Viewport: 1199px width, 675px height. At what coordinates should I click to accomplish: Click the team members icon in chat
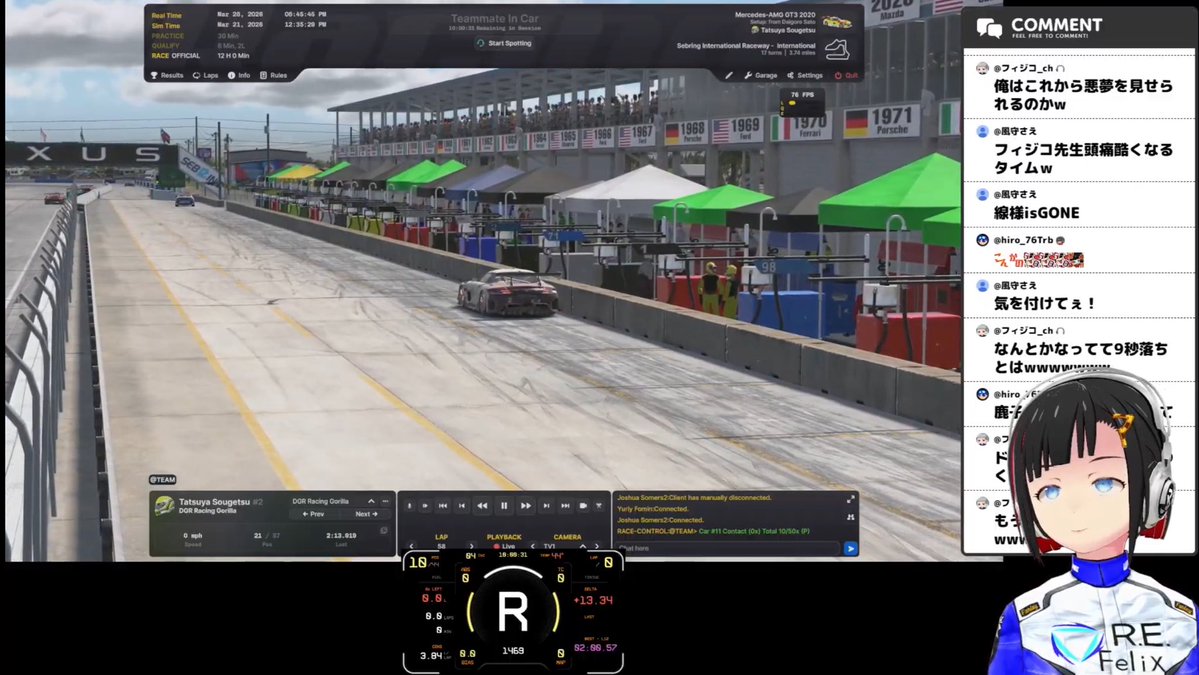tap(850, 518)
